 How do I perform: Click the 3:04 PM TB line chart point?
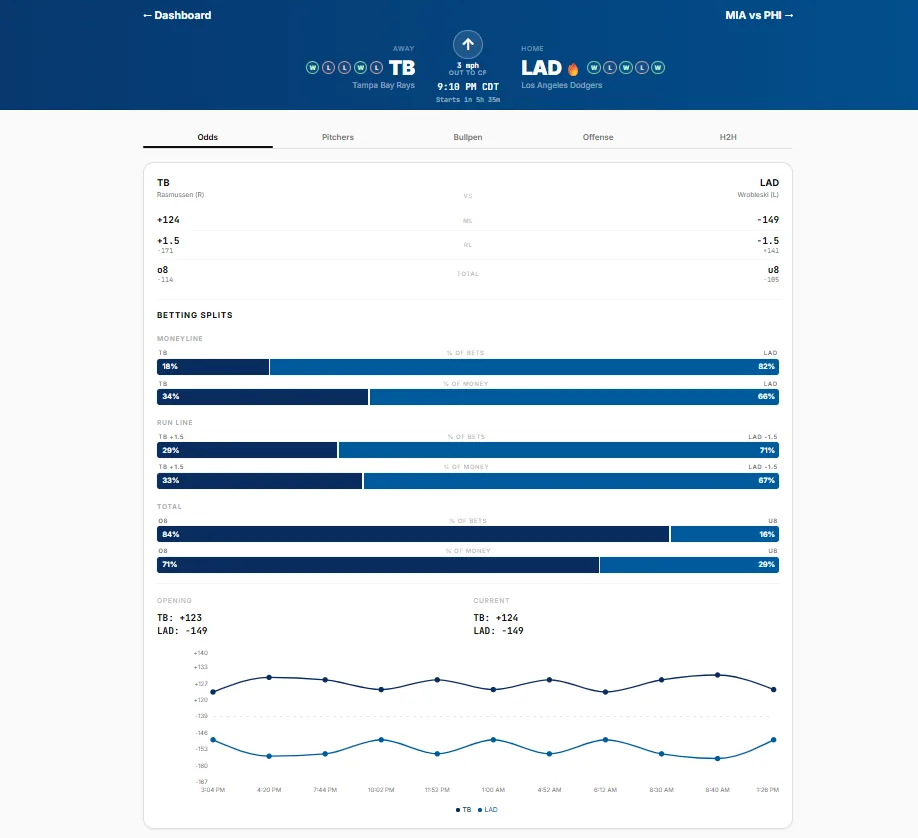[213, 692]
